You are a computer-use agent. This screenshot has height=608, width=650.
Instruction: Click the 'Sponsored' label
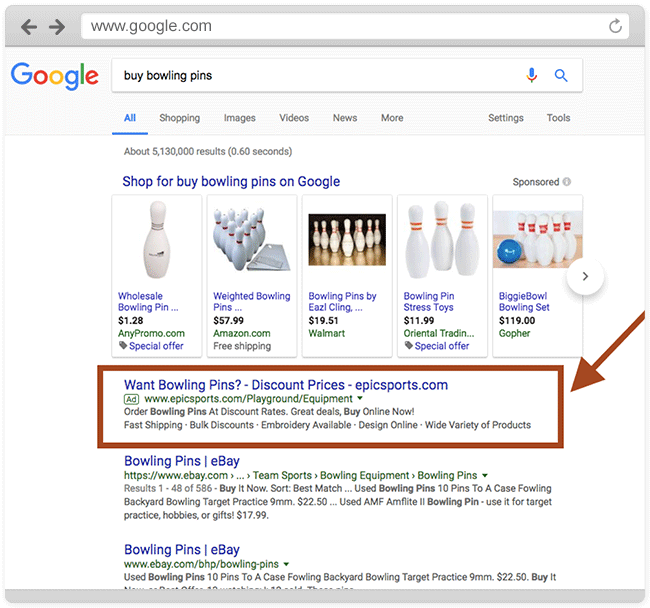[x=536, y=182]
